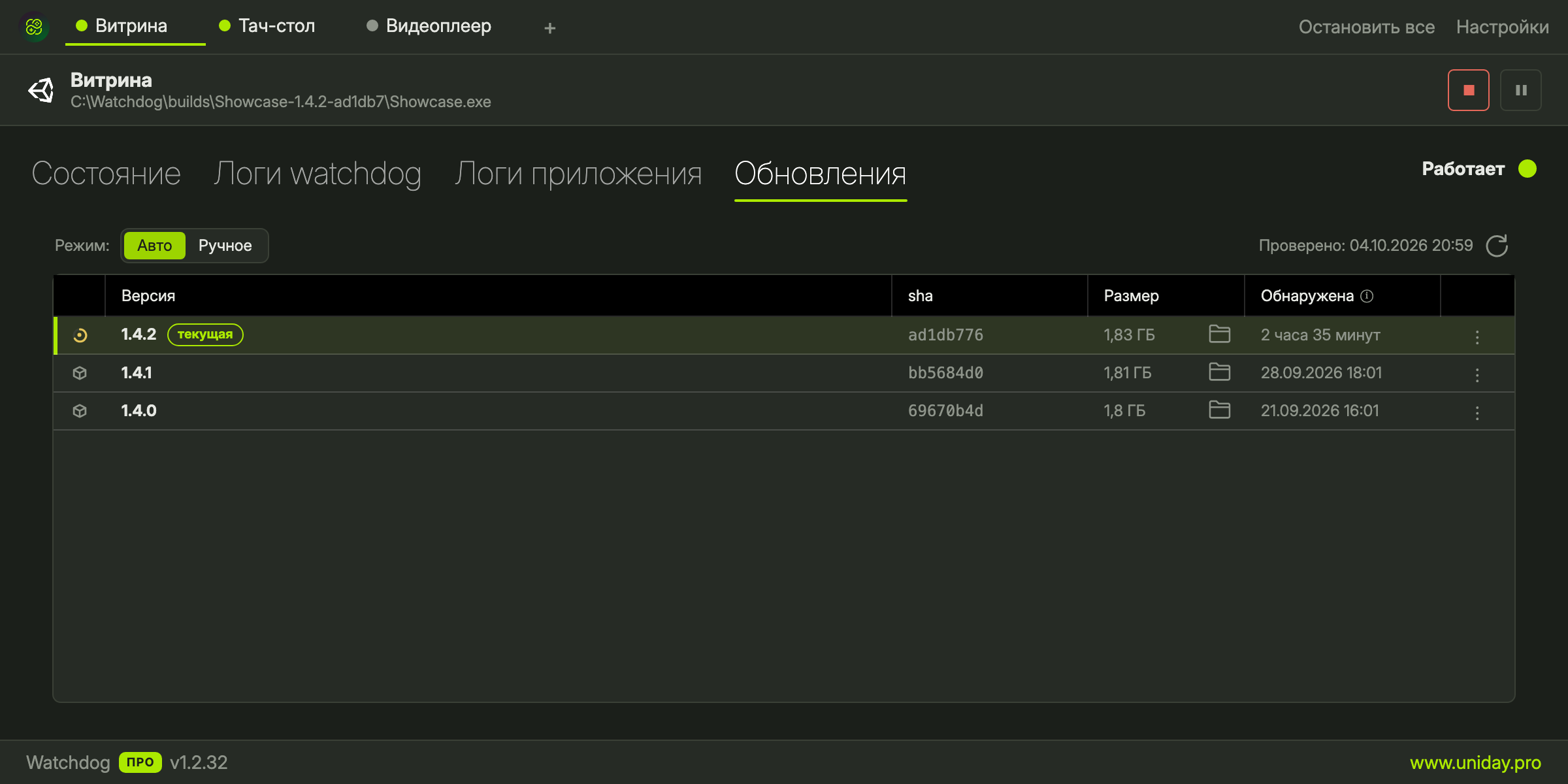
Task: Open the Логи watchdog tab
Action: point(318,174)
